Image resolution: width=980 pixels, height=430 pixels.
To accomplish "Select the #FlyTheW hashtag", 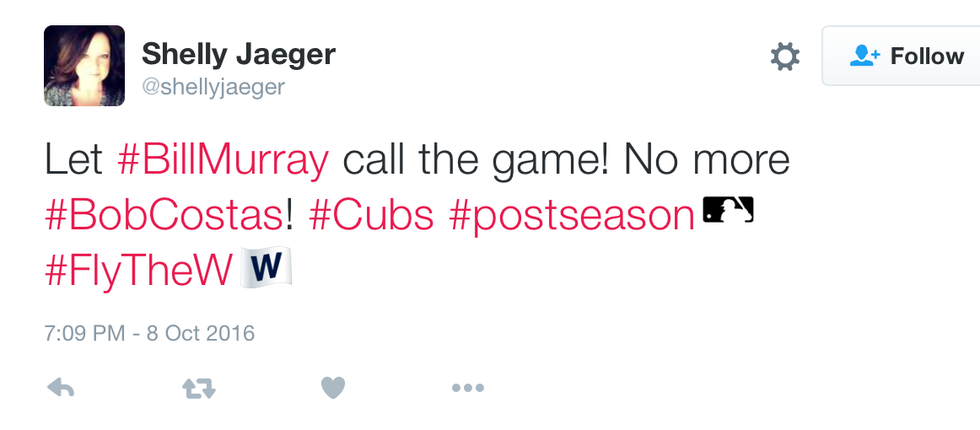I will tap(139, 269).
